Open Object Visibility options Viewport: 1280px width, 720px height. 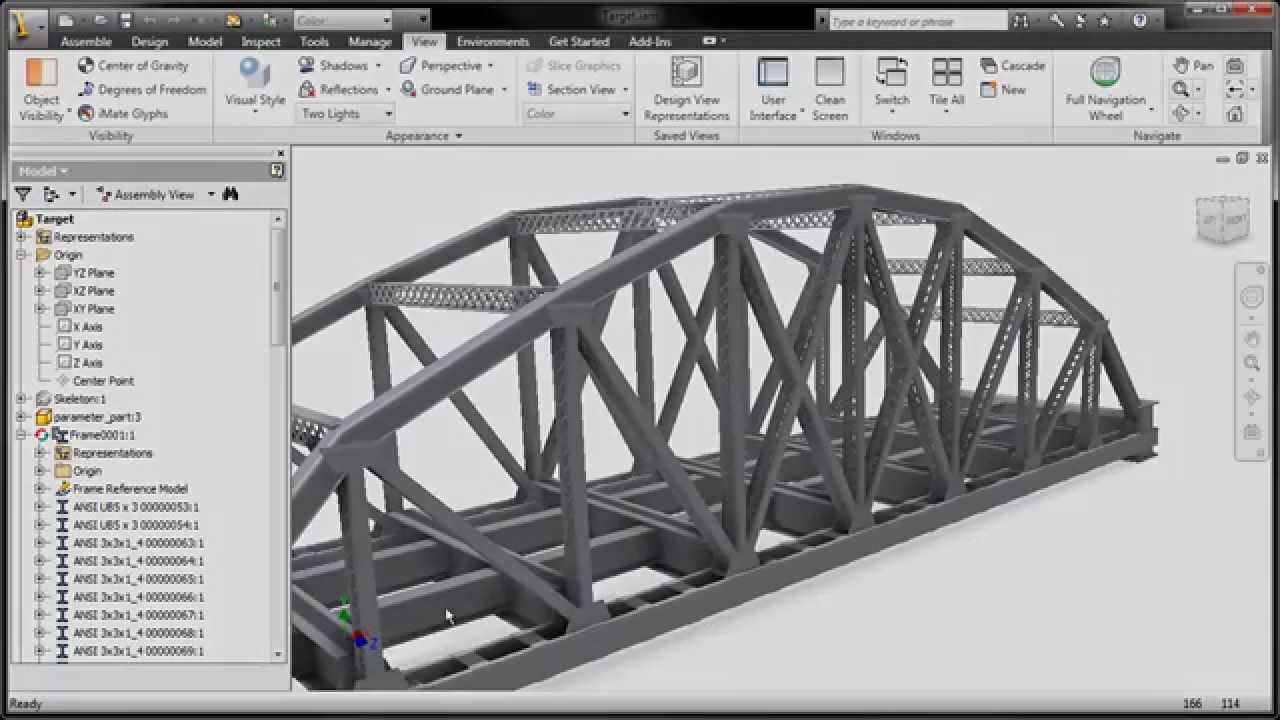pos(41,90)
